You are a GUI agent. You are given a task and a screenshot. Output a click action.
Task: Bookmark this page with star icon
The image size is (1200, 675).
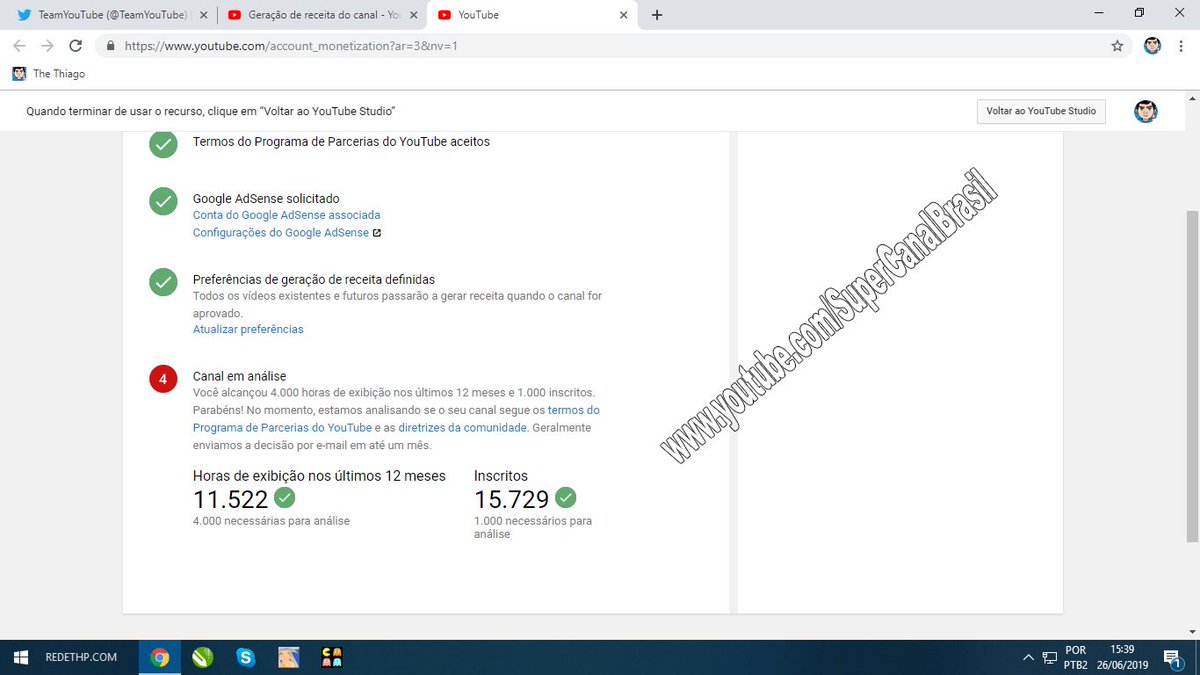coord(1117,46)
